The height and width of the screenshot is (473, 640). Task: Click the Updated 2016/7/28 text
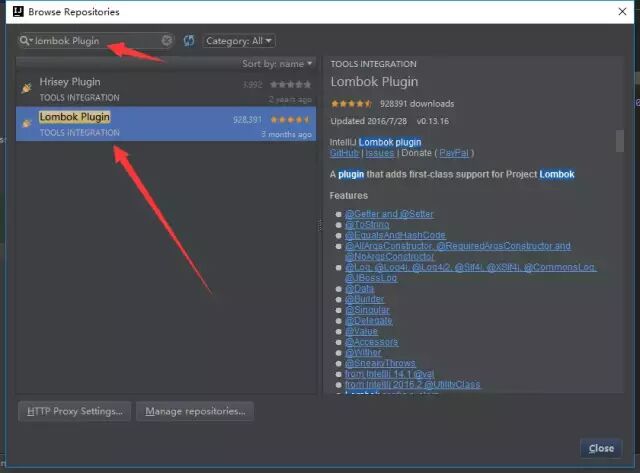tap(369, 121)
